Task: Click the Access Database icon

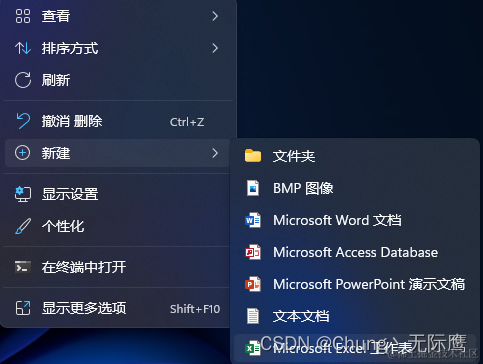Action: coord(253,252)
